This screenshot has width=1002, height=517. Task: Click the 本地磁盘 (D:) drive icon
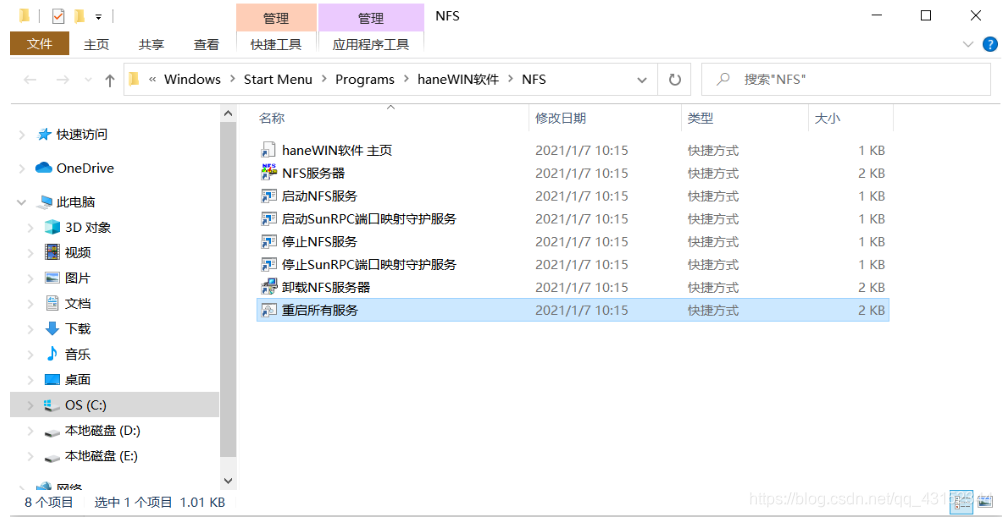pyautogui.click(x=52, y=432)
